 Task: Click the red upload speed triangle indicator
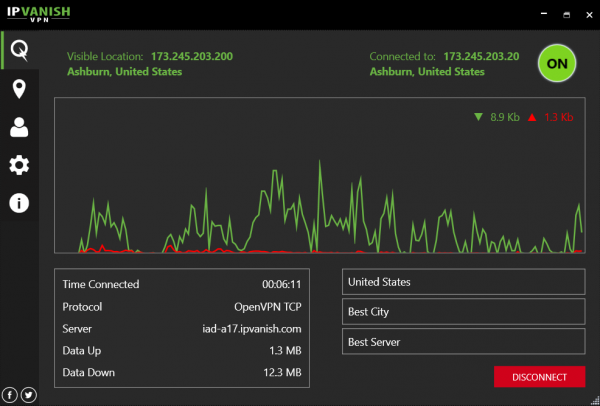click(x=532, y=117)
